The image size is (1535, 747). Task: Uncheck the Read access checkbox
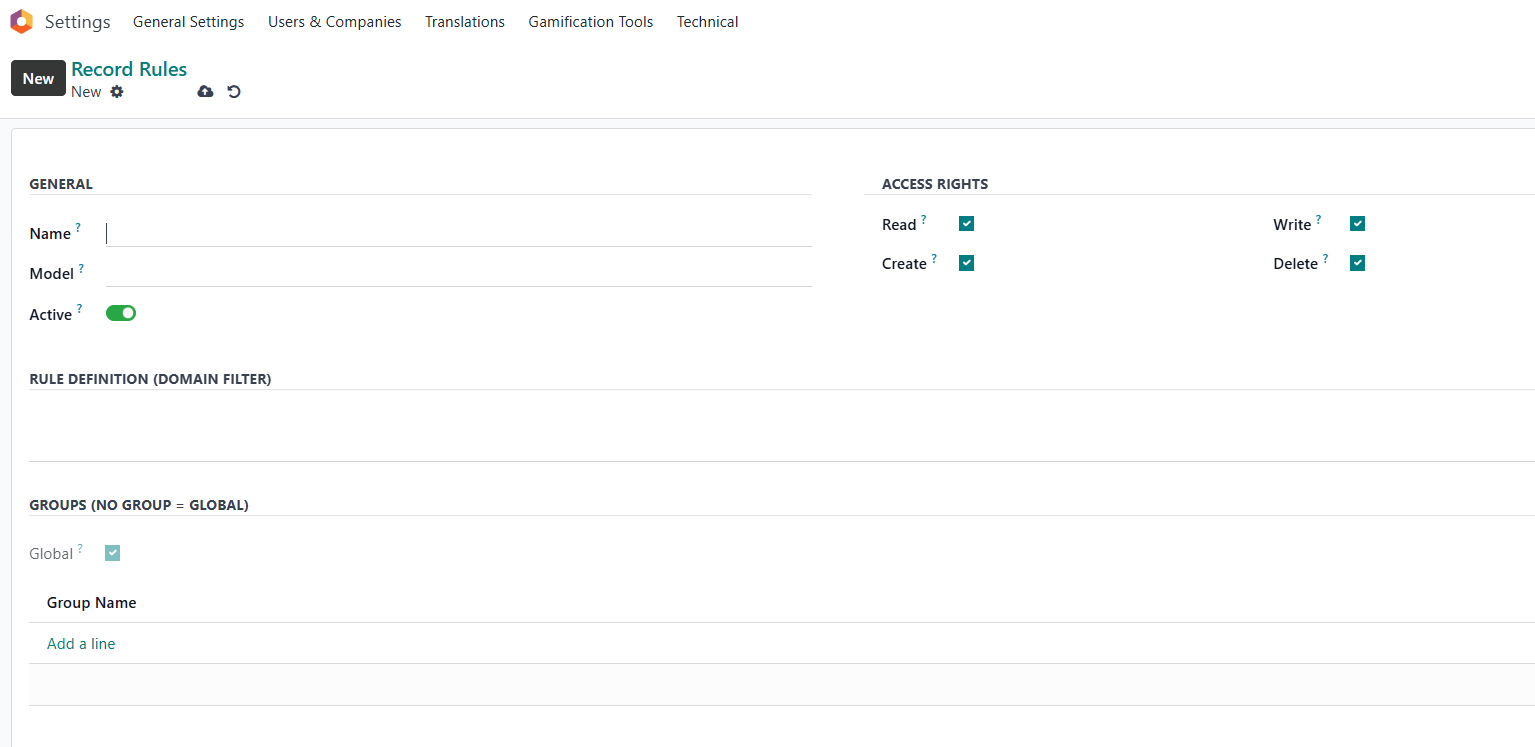(966, 224)
